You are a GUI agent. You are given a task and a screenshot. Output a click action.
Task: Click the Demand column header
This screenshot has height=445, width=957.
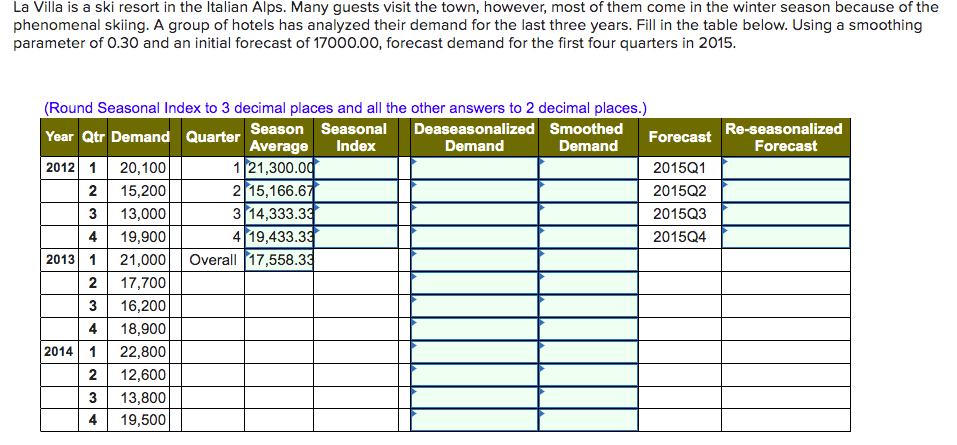coord(140,137)
